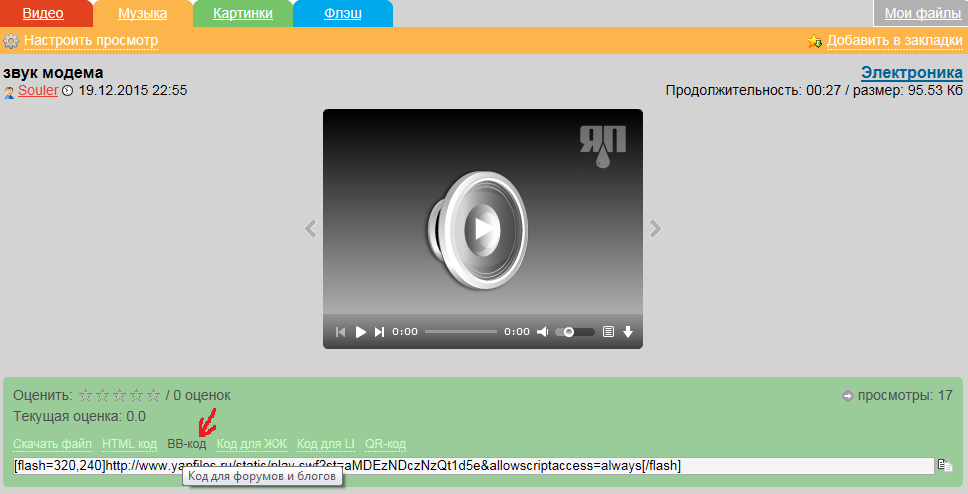The width and height of the screenshot is (968, 494).
Task: Open Настроить просмотр link
Action: point(91,41)
